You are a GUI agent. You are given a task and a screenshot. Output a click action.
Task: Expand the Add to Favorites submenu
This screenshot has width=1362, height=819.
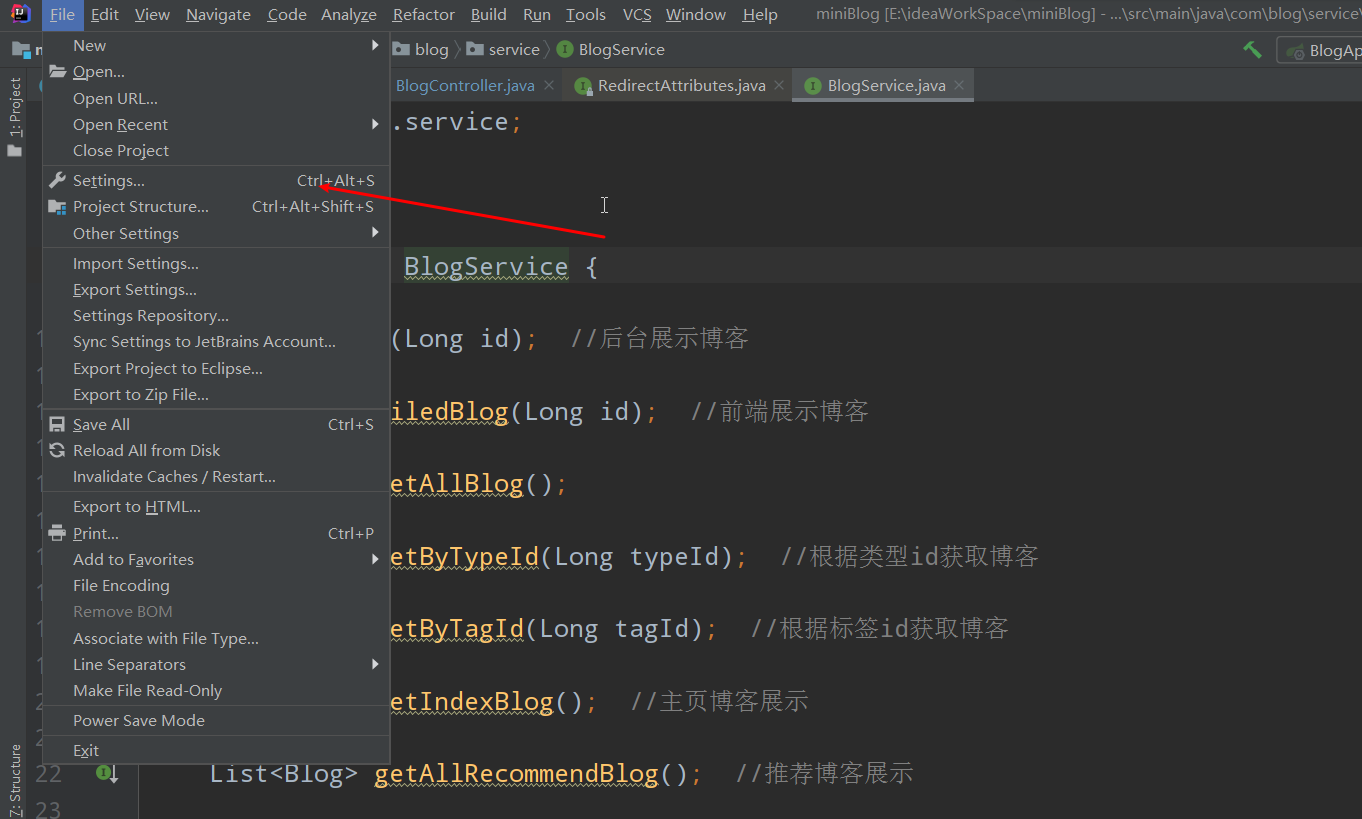coord(216,559)
